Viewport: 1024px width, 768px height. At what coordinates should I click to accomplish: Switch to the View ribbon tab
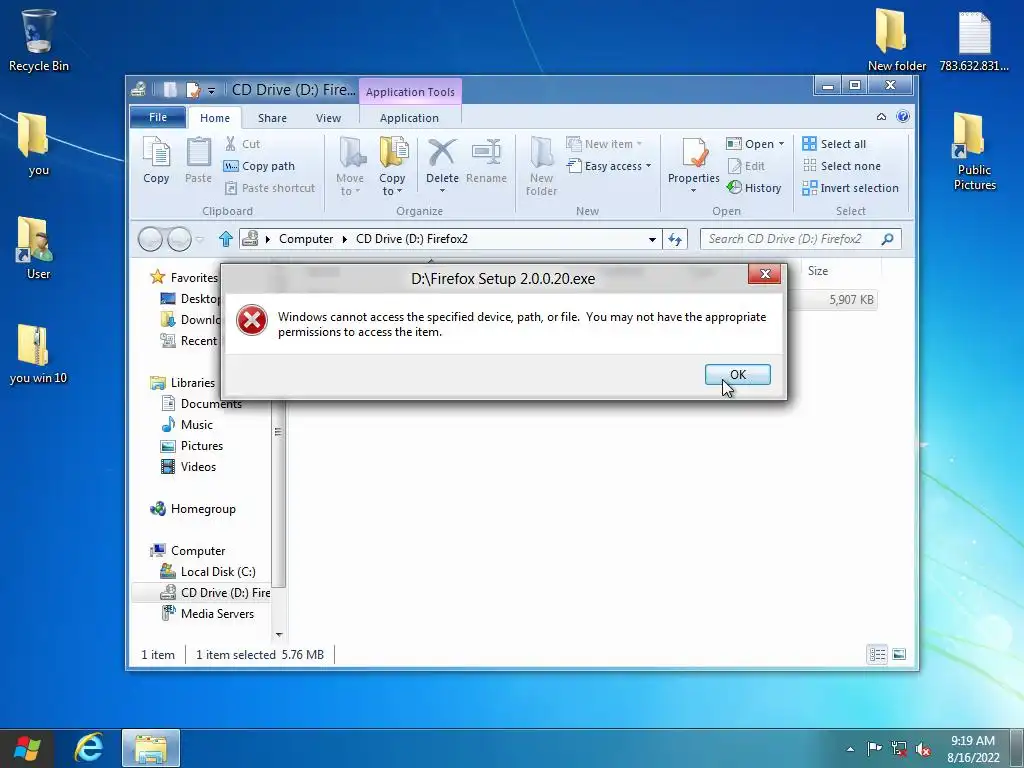[328, 118]
